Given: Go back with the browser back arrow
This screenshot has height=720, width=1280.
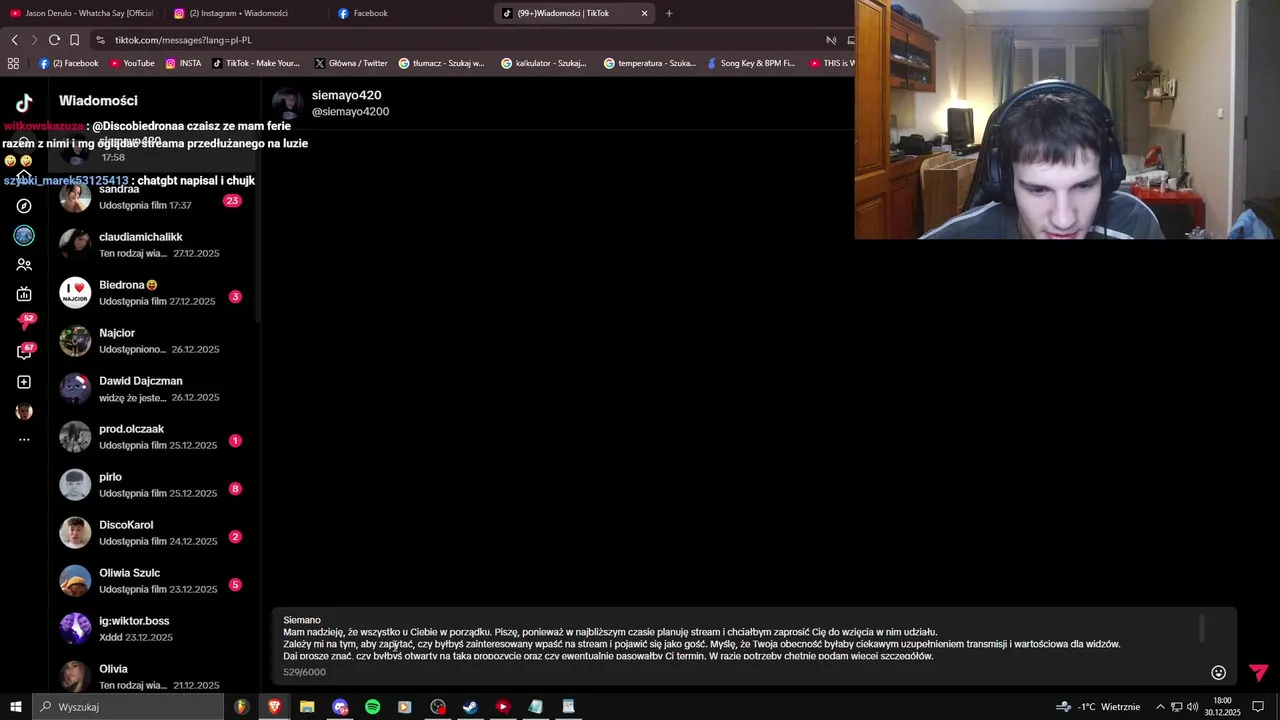Looking at the screenshot, I should [14, 40].
